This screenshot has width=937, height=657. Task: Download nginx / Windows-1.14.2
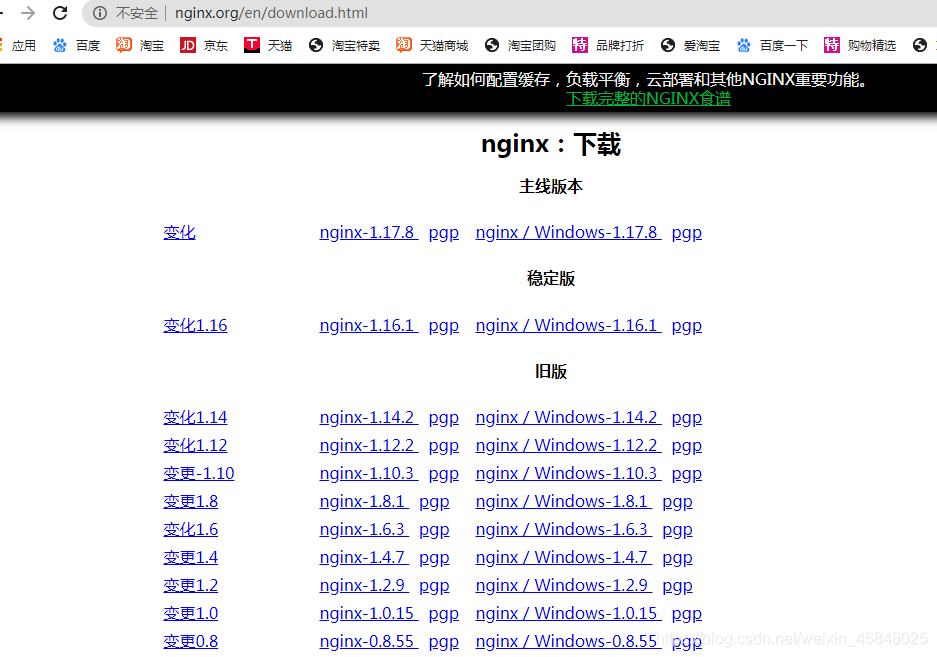568,417
